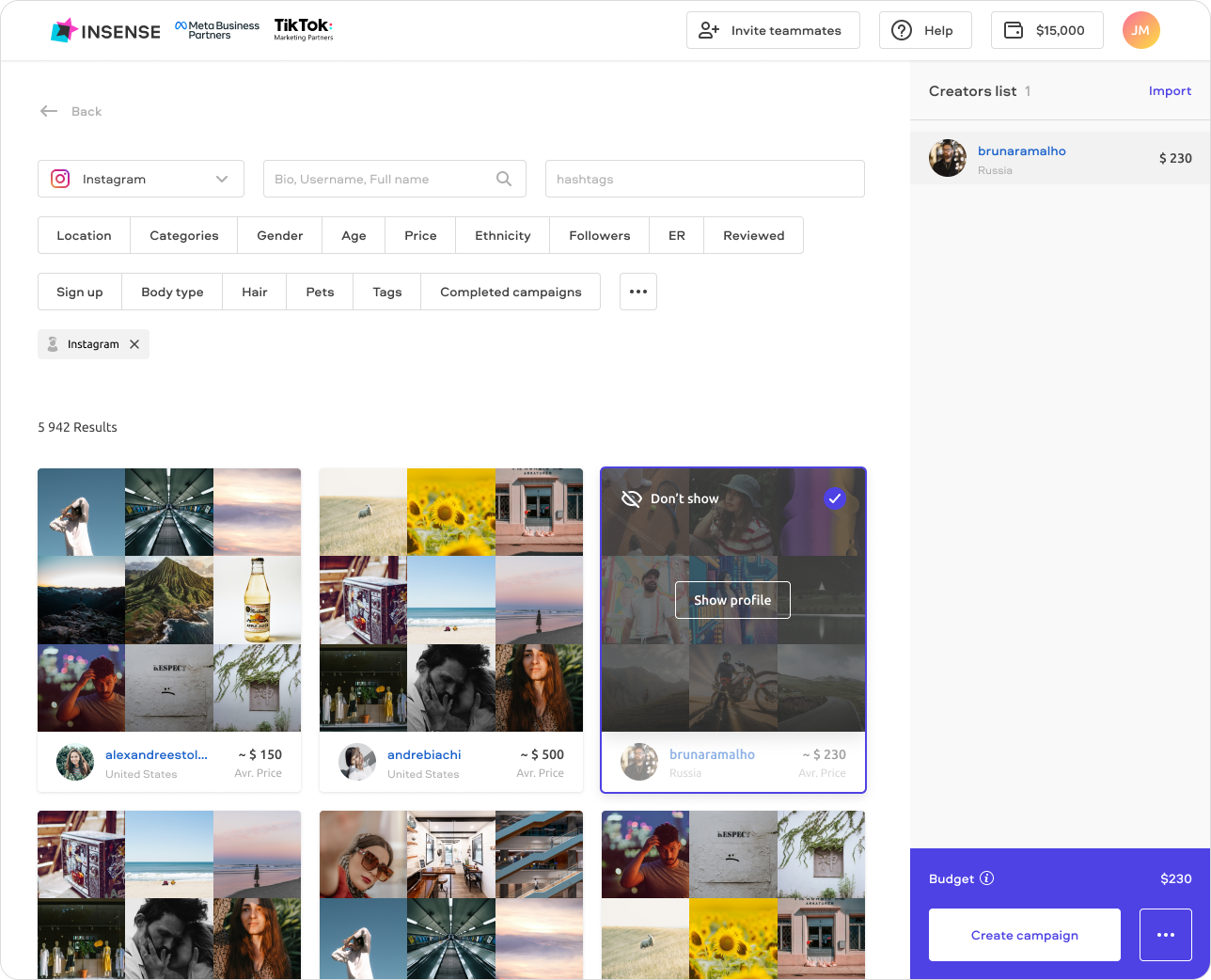Open the campaign more options ellipsis
1211x980 pixels.
pos(1166,935)
